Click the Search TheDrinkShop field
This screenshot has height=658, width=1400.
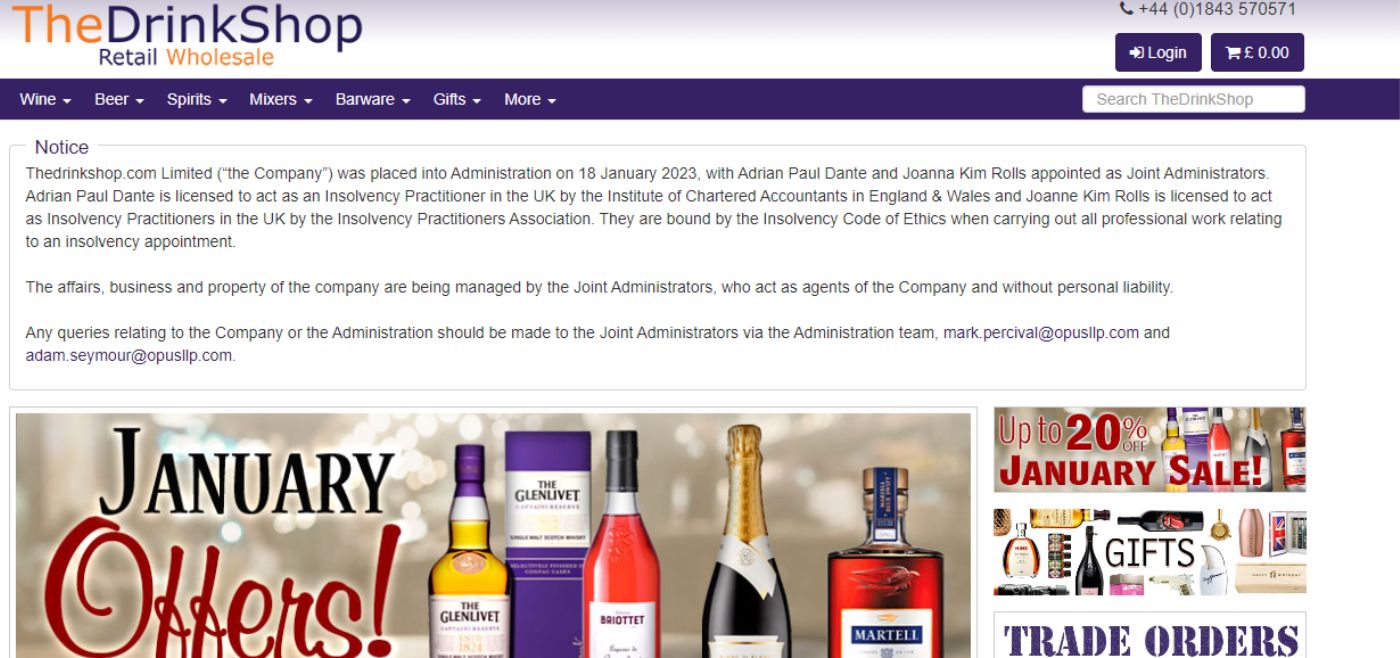[1193, 99]
